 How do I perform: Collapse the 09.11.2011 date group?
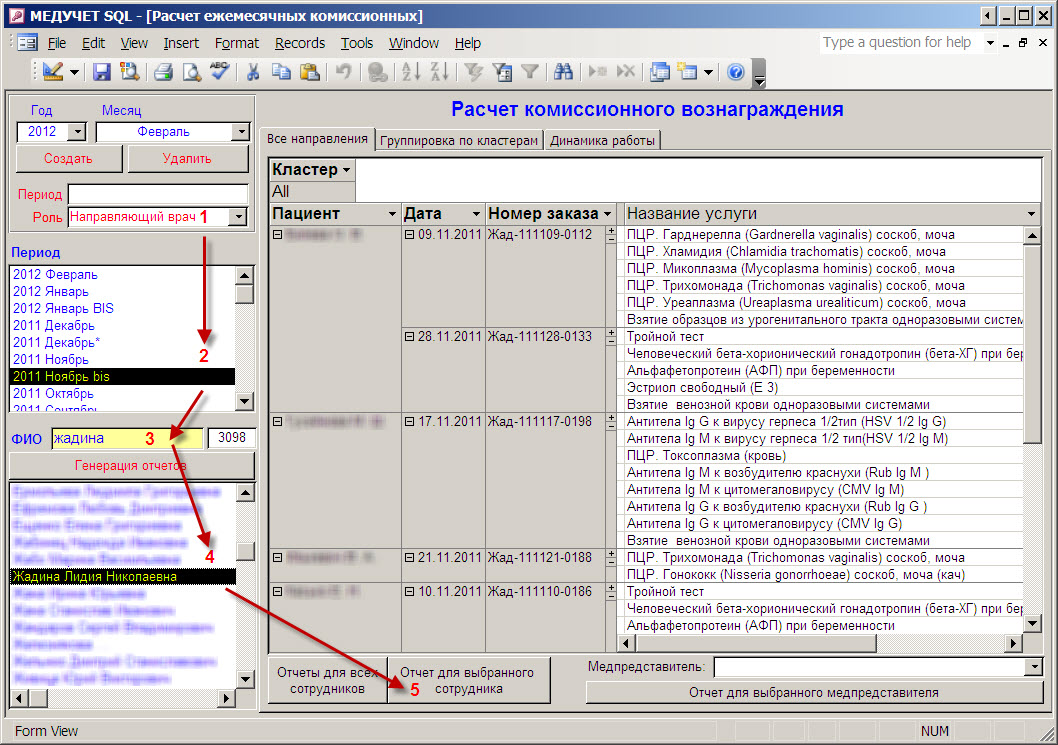(x=409, y=235)
